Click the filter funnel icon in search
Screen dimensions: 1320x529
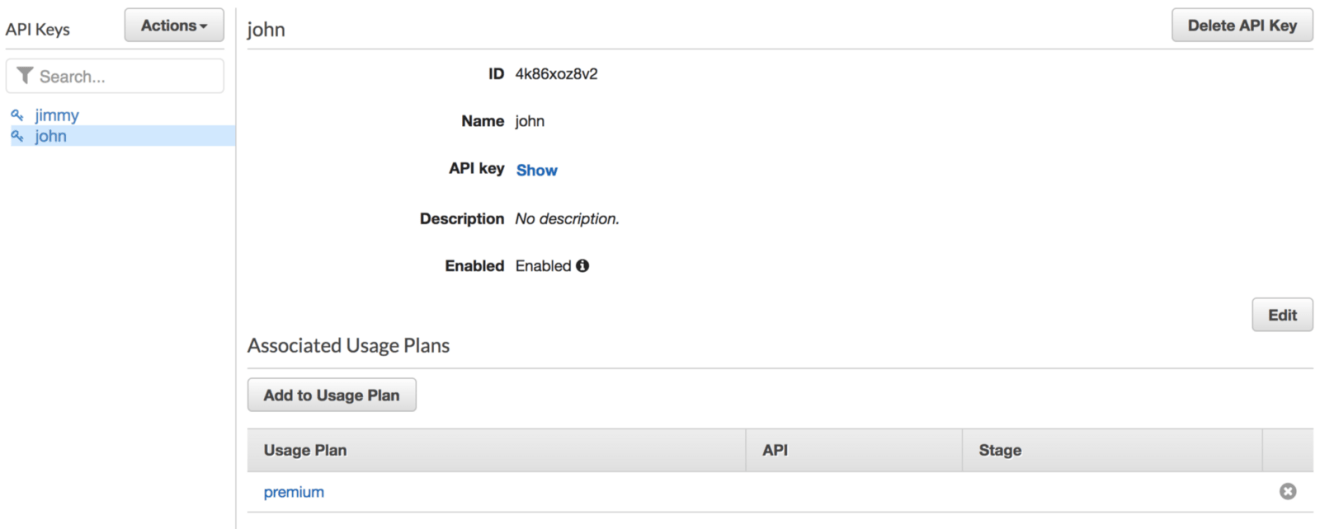25,76
